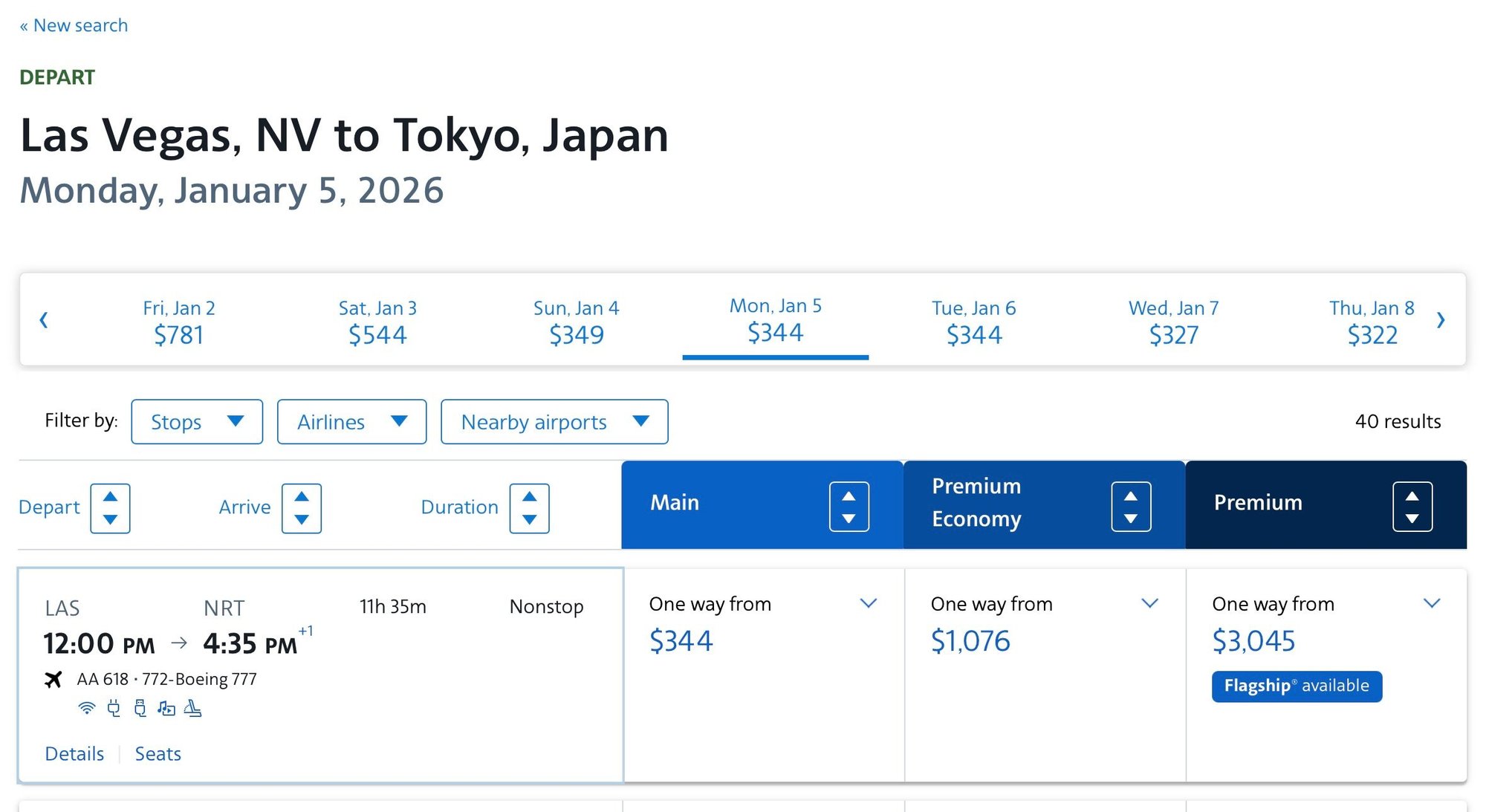Open the Airlines filter dropdown
Screen dimensions: 1486x812
click(351, 422)
